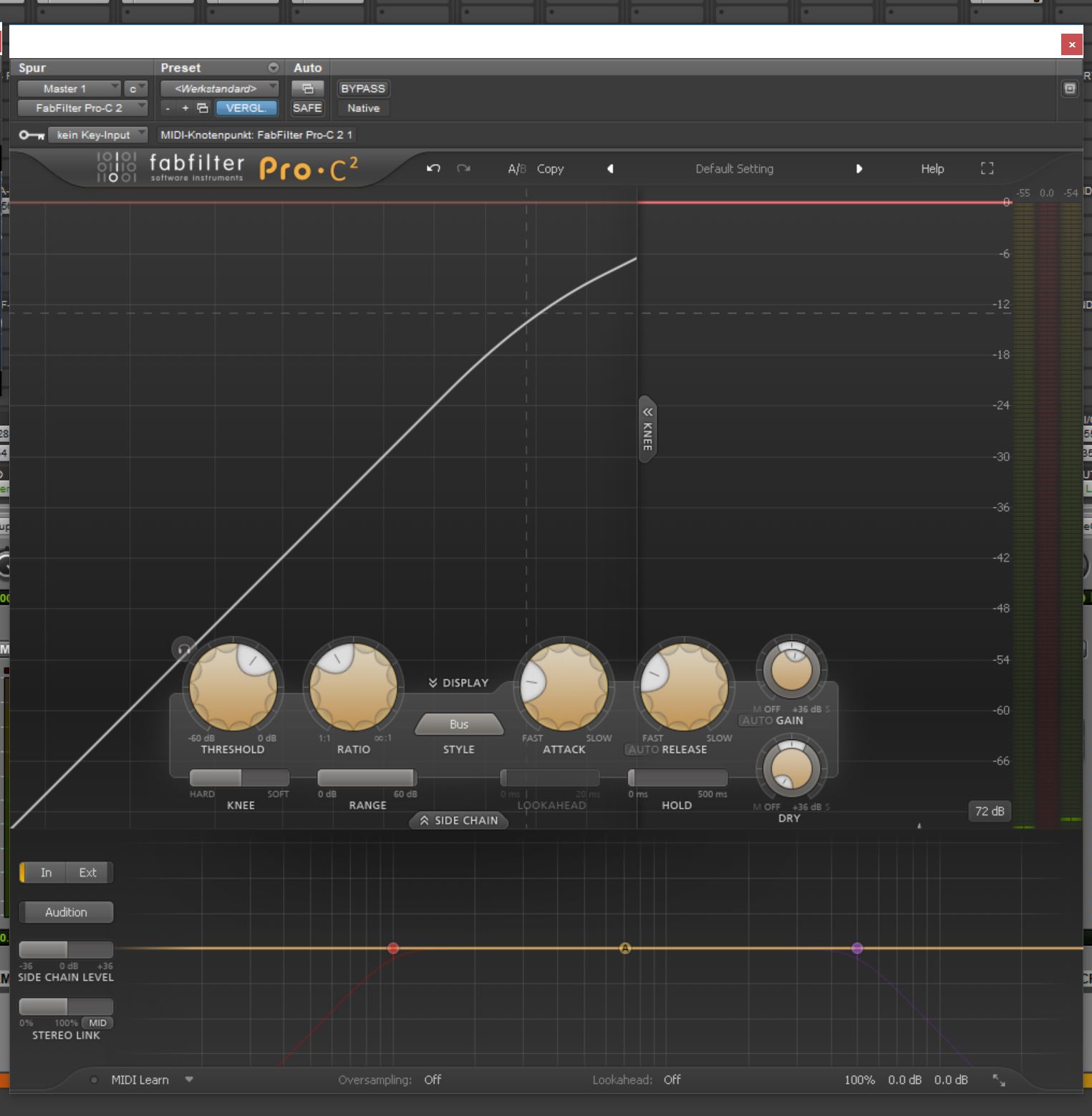The width and height of the screenshot is (1092, 1116).
Task: Enter full screen mode icon
Action: 987,168
